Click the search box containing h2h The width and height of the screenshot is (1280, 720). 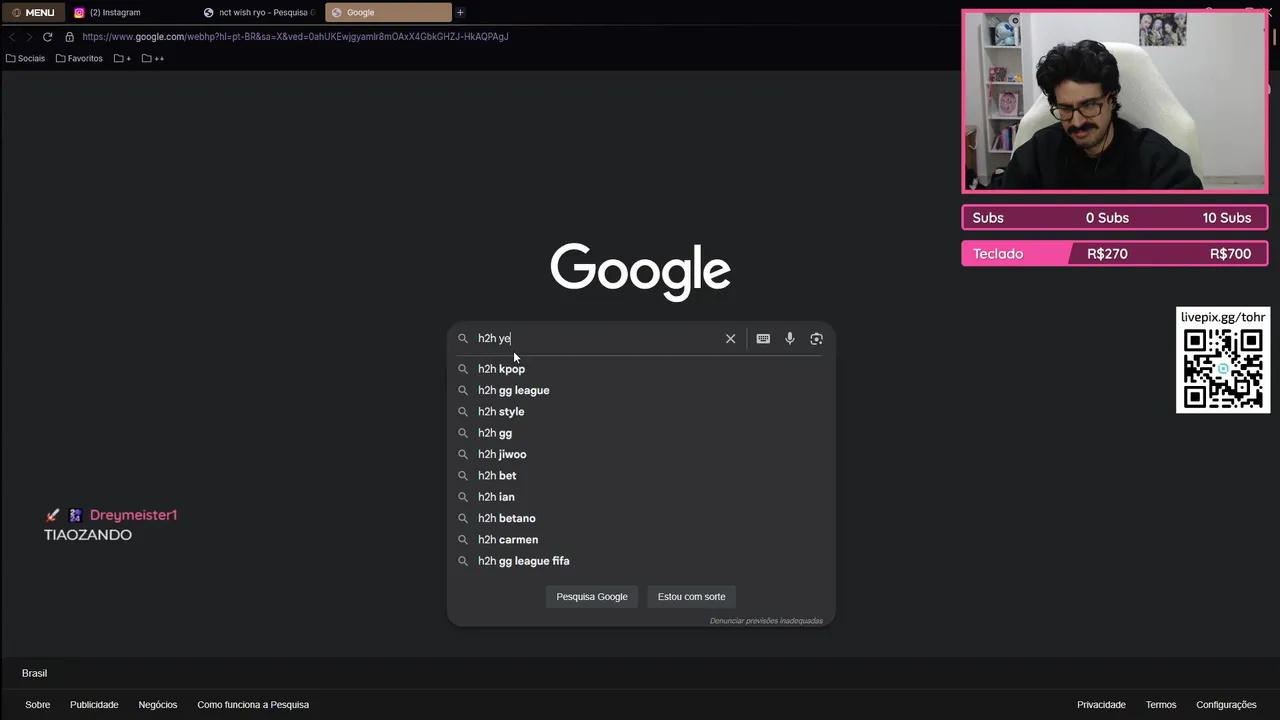coord(598,338)
